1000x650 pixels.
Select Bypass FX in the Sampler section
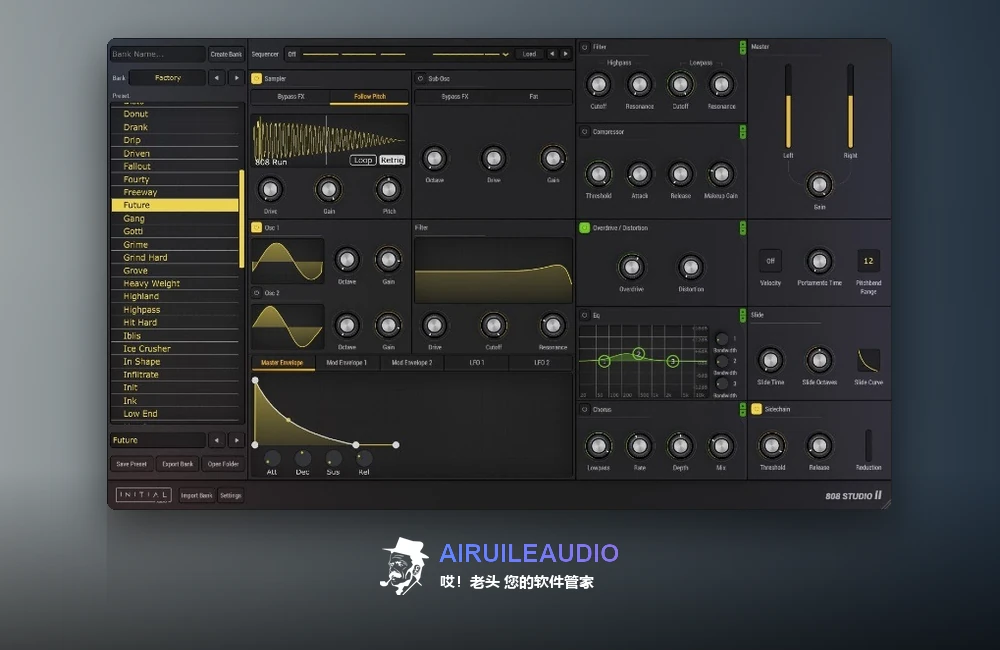pos(291,97)
